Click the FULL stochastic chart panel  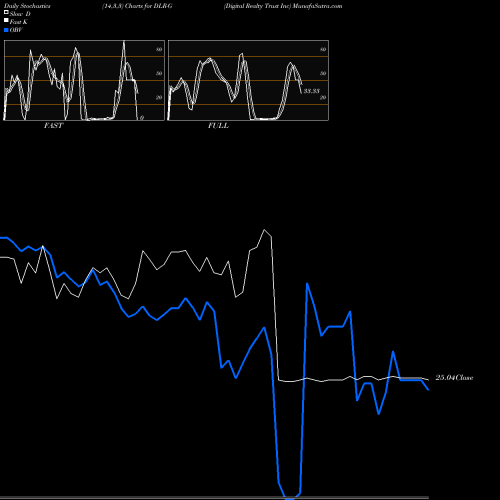click(x=248, y=80)
